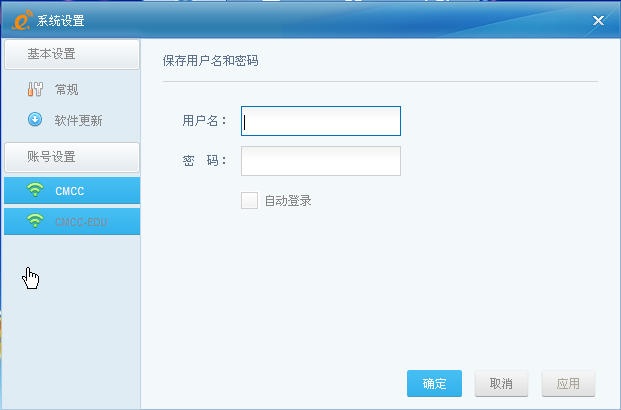Click the 保存用户名和密码 heading
The height and width of the screenshot is (410, 621).
pos(211,61)
